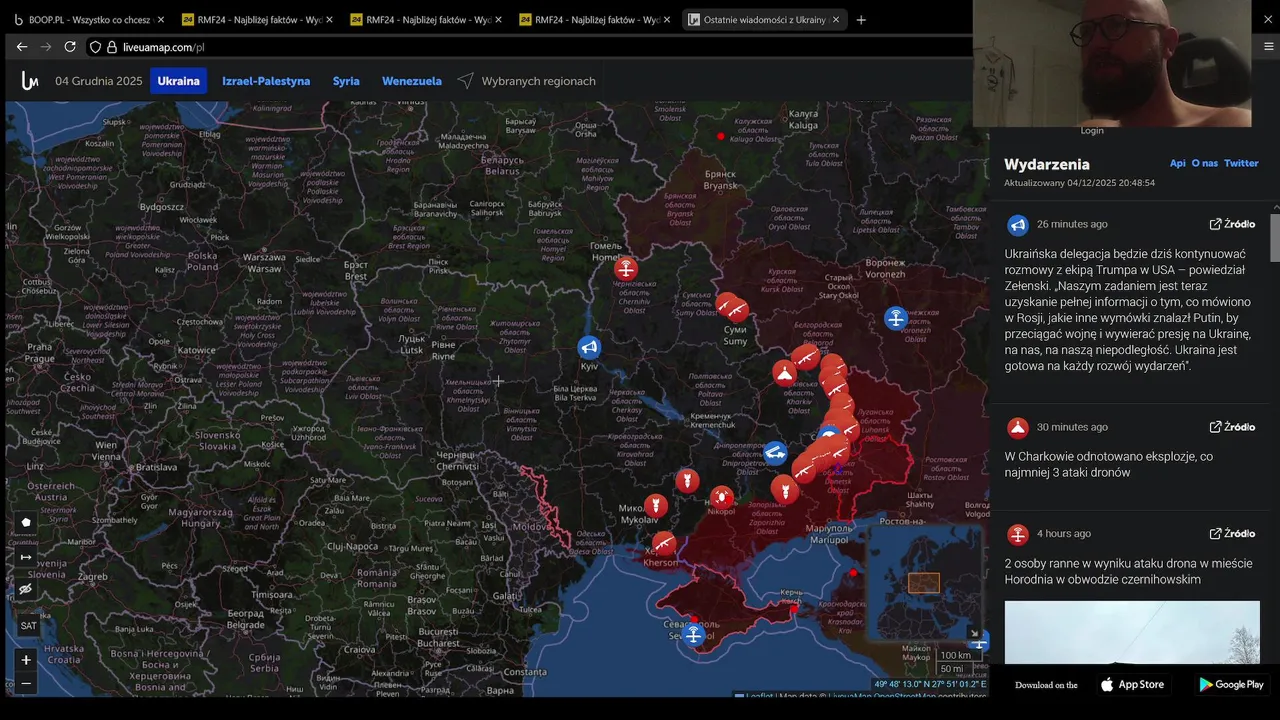Click the OpenStreetMap attribution link
Screen dimensions: 1280x720
tap(907, 696)
